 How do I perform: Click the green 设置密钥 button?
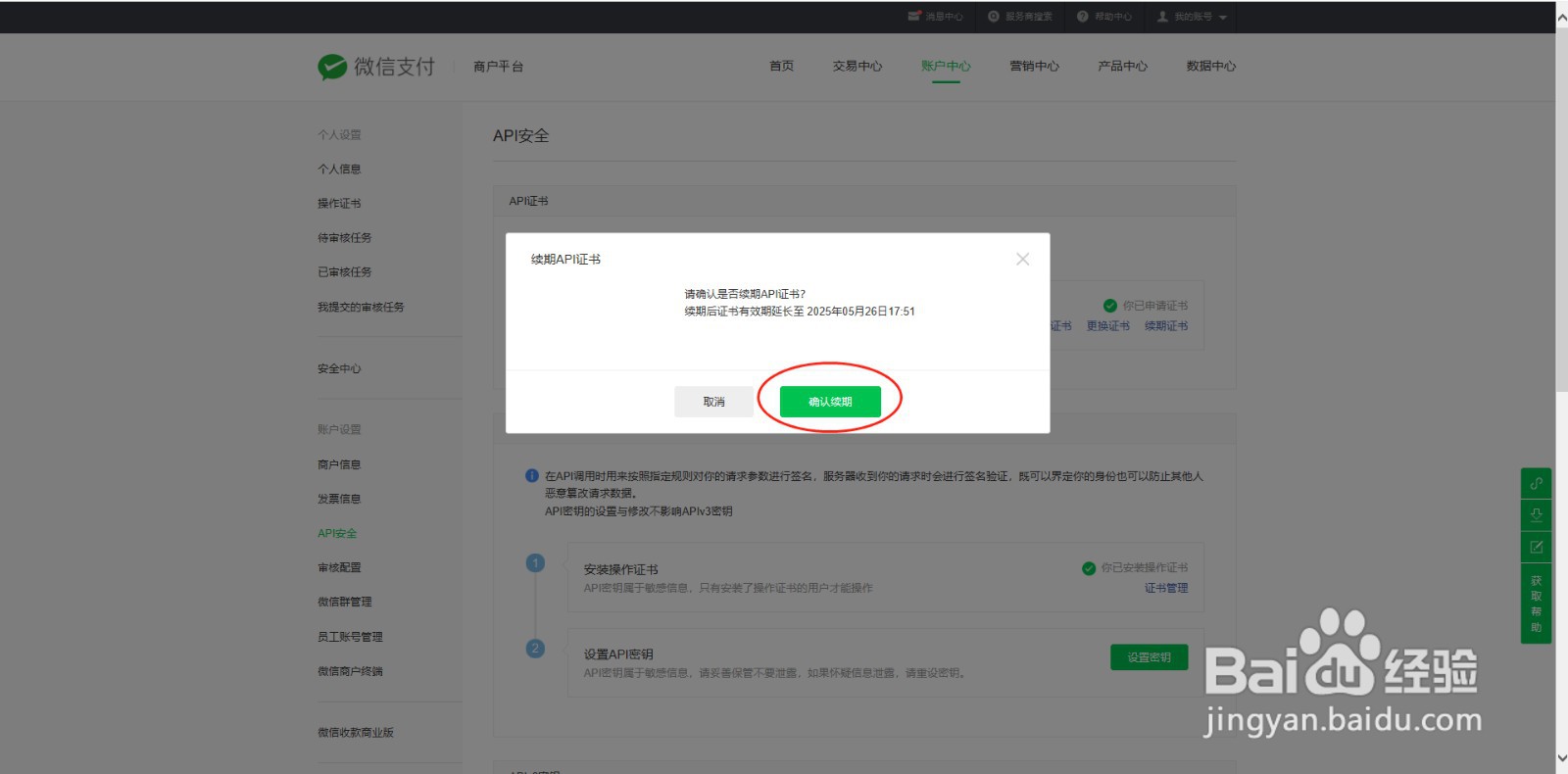click(1149, 657)
